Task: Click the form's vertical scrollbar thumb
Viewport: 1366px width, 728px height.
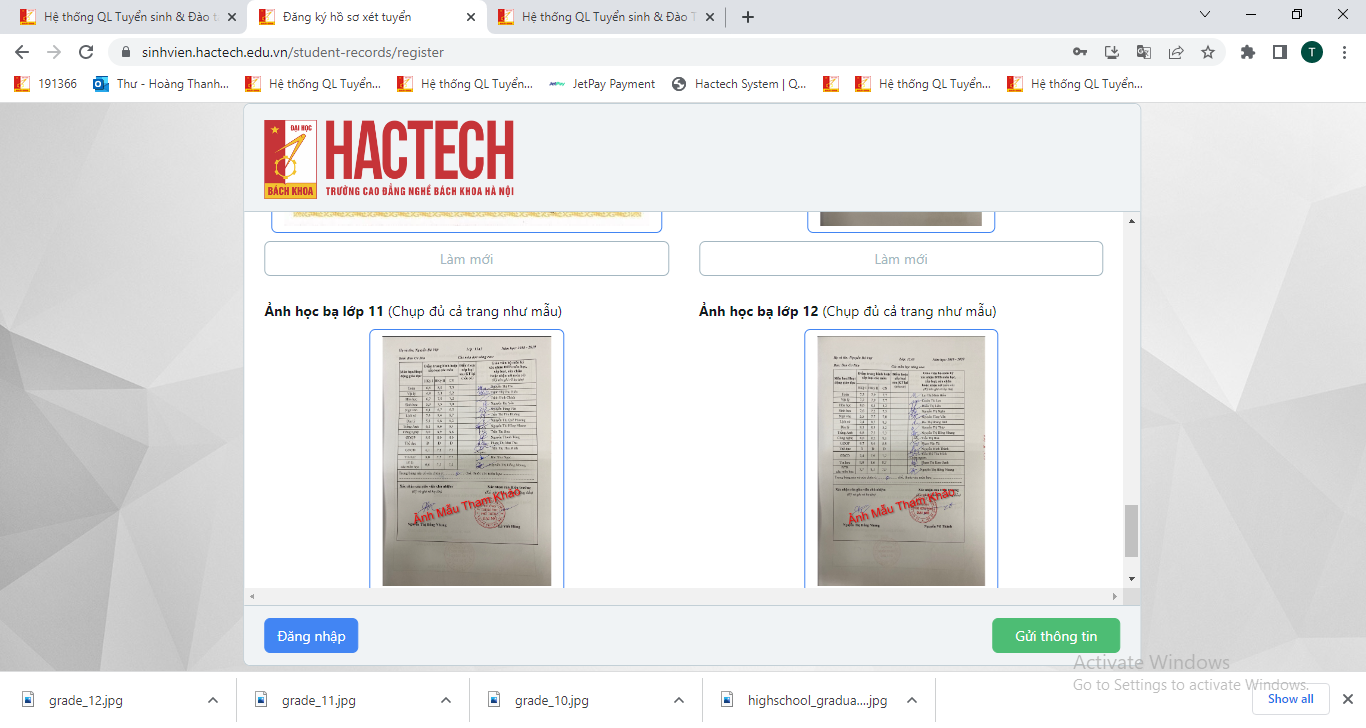Action: coord(1131,531)
